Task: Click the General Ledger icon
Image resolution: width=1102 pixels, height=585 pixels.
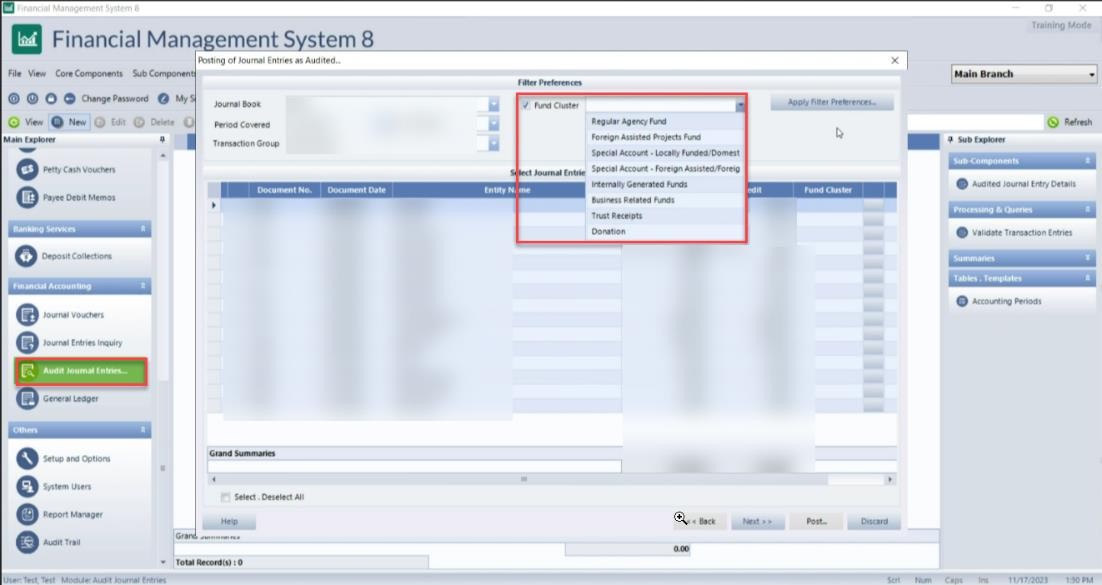Action: coord(27,398)
